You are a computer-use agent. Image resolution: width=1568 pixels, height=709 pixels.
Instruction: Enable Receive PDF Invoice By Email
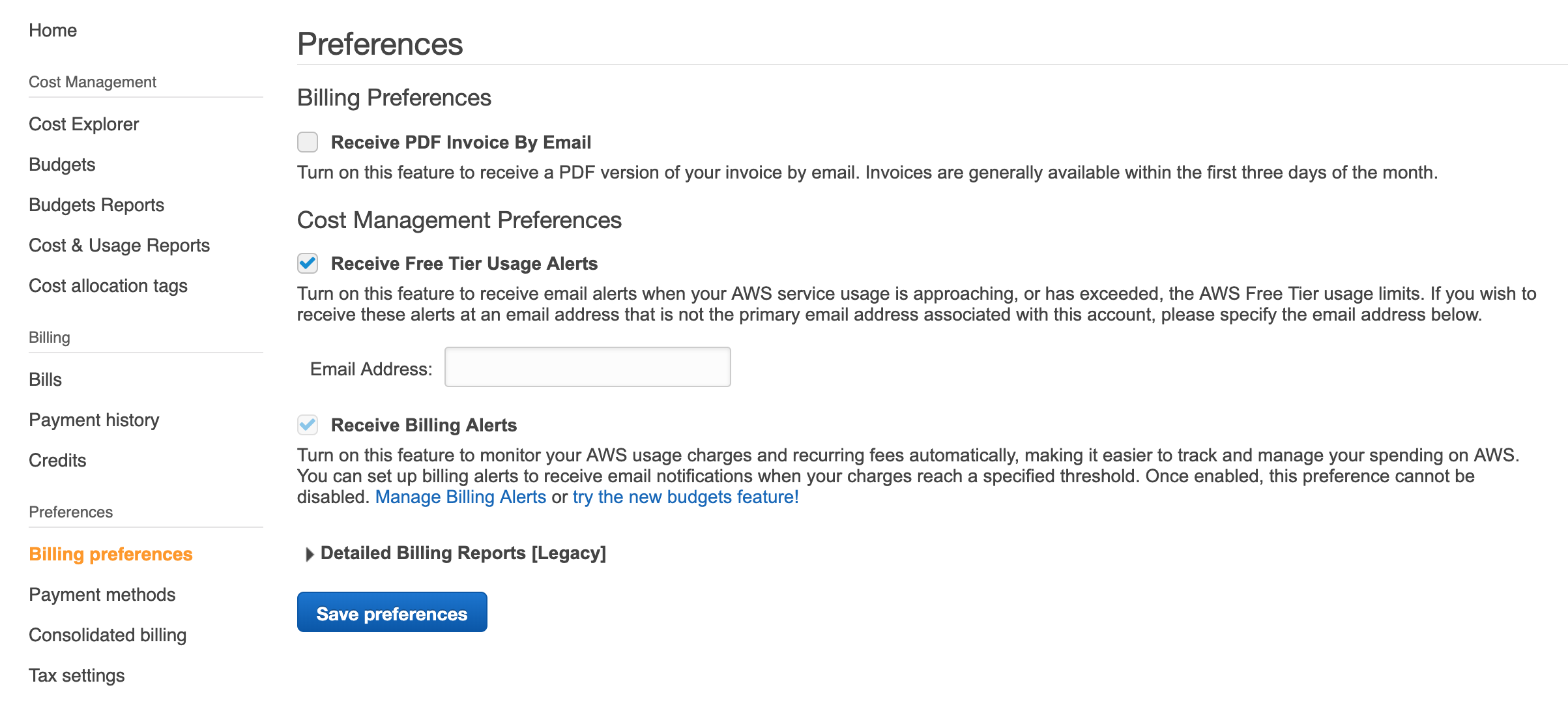click(307, 142)
